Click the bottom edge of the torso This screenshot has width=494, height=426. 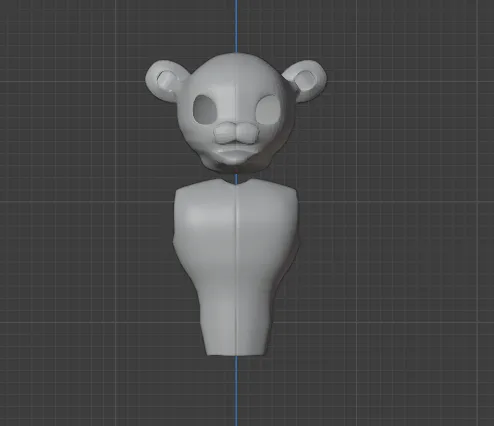(236, 353)
